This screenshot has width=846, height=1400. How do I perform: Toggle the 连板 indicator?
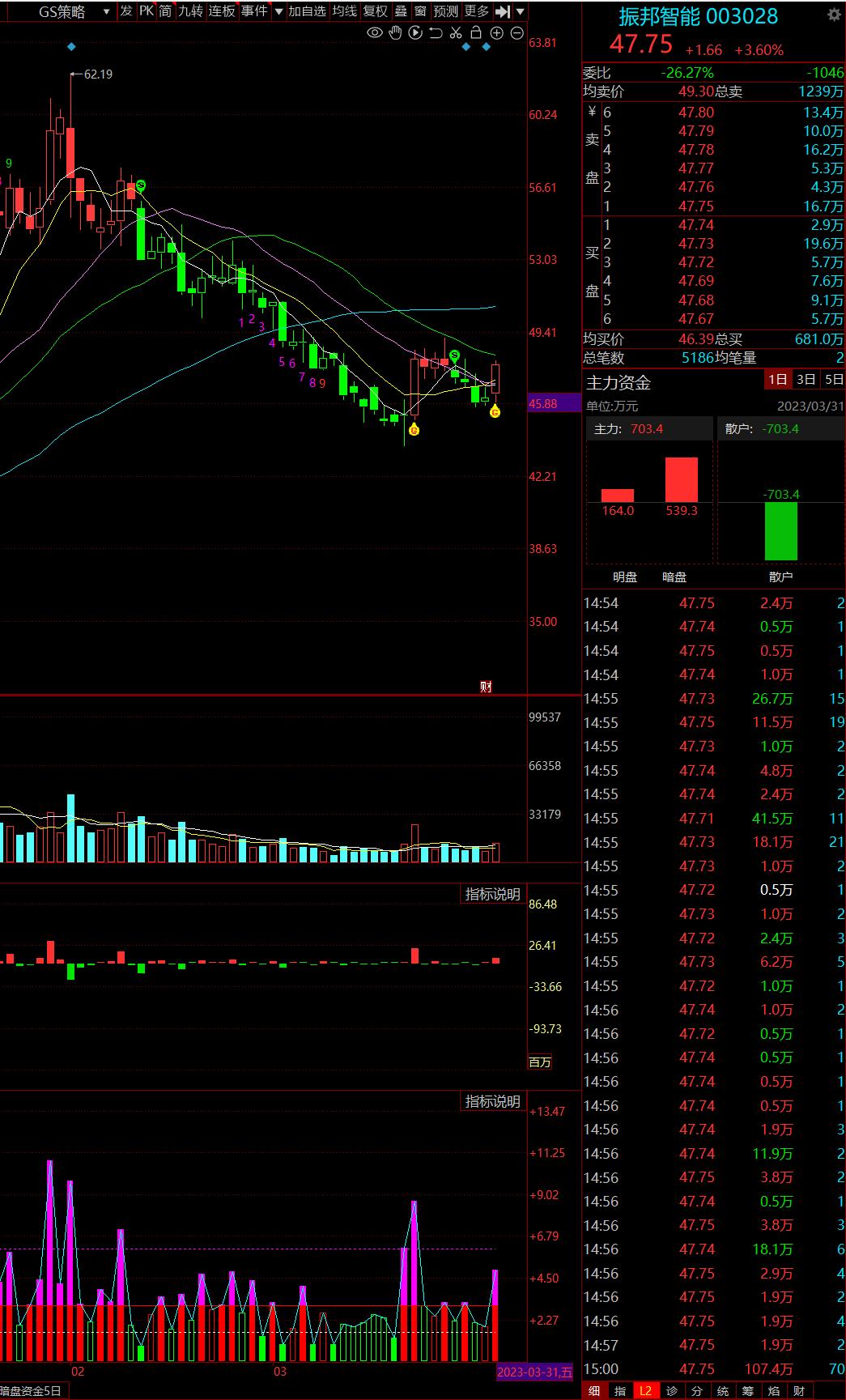[x=222, y=11]
